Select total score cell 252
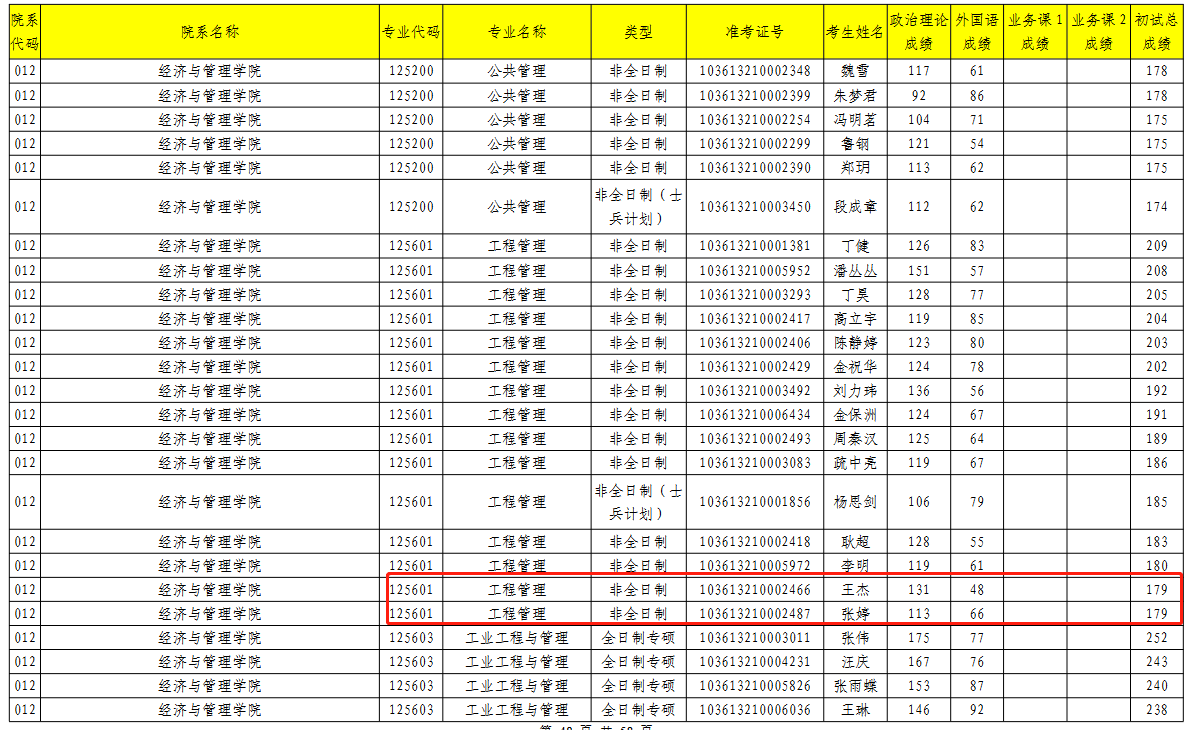 1157,638
